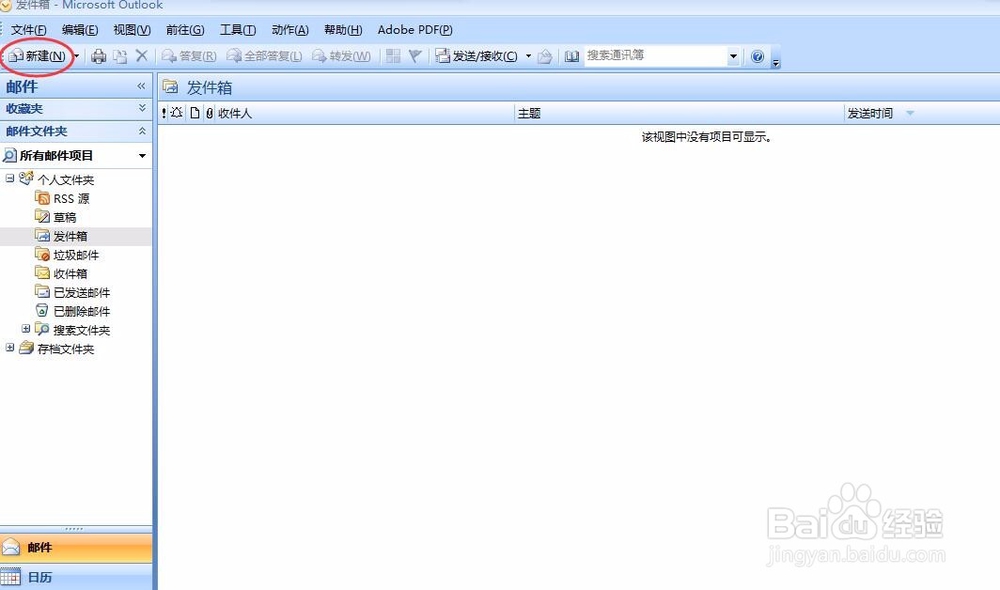Click the 全部答复(L) reply all button
Screen dimensions: 1000x590
(x=264, y=56)
